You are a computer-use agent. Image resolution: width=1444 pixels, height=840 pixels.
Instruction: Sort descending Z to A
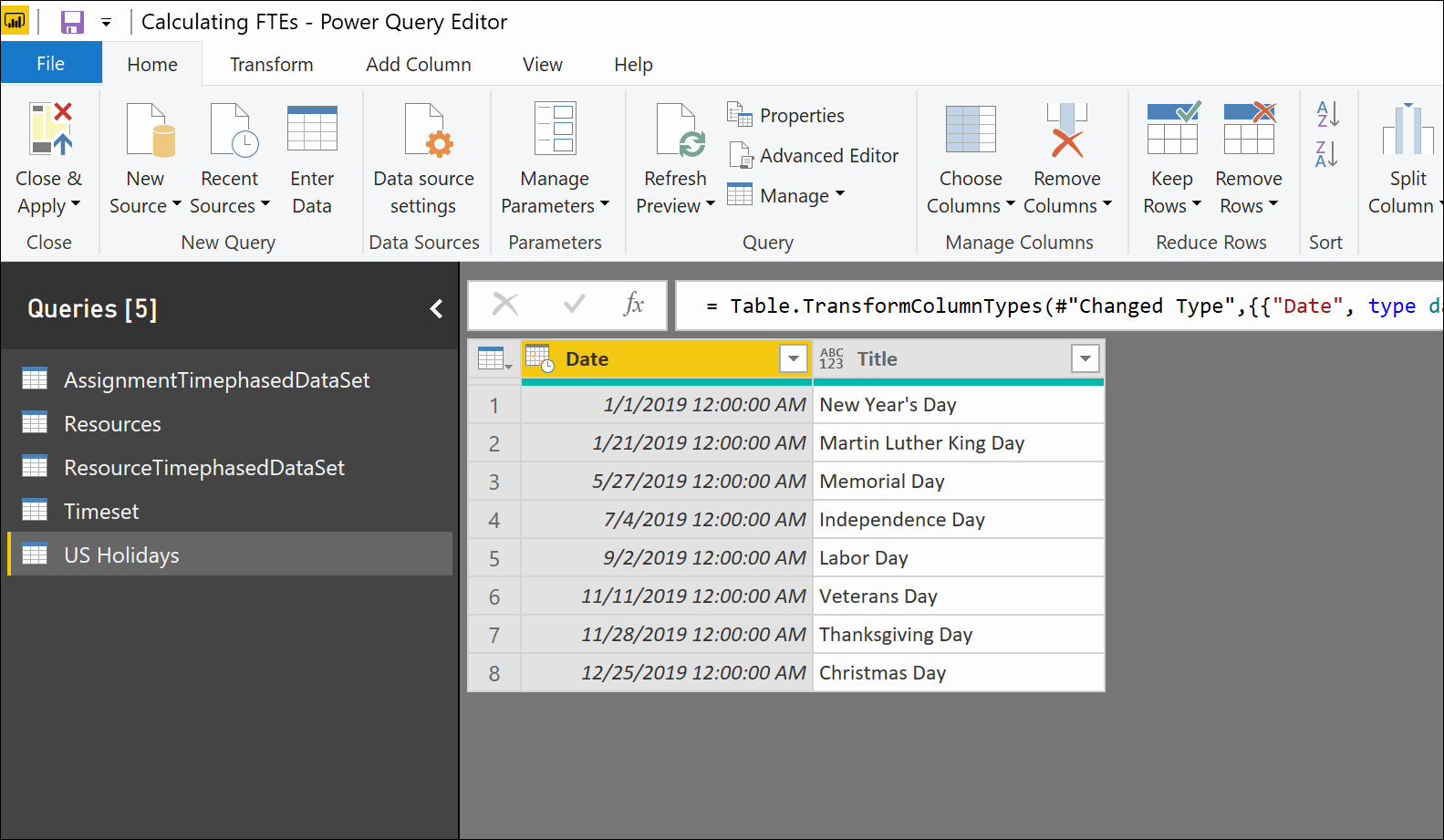1327,154
